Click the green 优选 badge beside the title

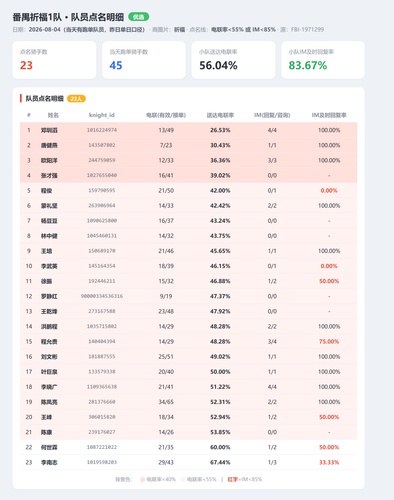(x=138, y=17)
